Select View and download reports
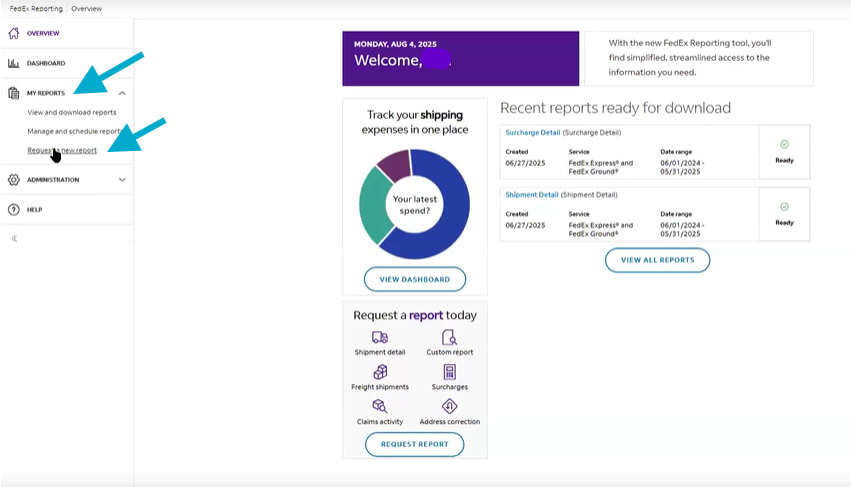Viewport: 851px width, 487px height. click(72, 112)
